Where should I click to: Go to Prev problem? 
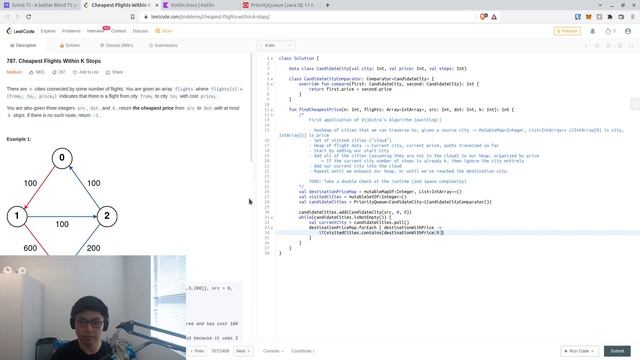(x=197, y=351)
